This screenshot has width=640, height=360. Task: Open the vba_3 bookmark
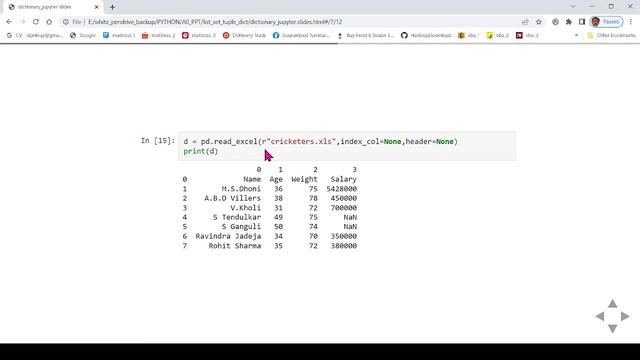click(527, 36)
